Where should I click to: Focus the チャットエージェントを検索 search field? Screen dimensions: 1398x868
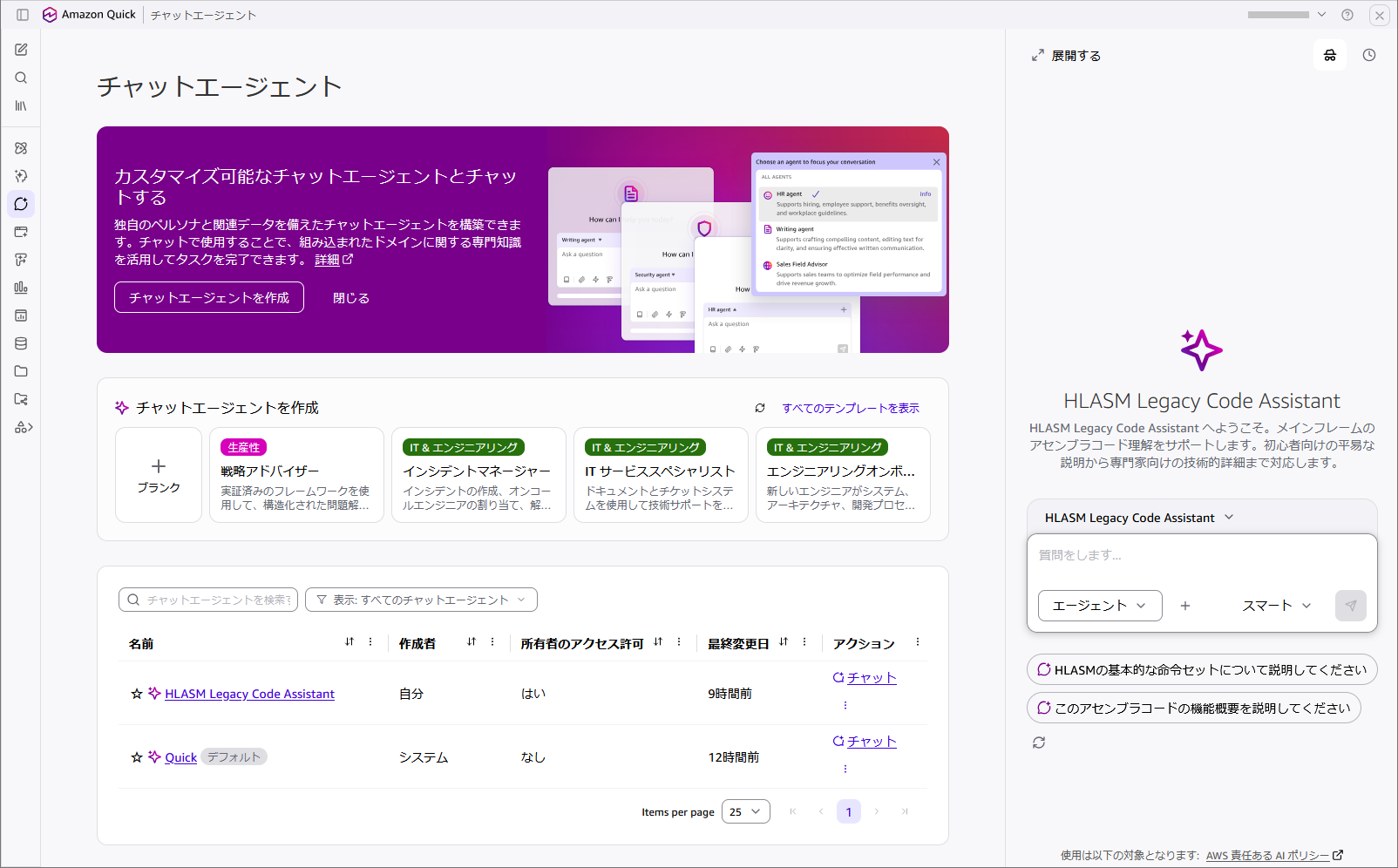208,600
